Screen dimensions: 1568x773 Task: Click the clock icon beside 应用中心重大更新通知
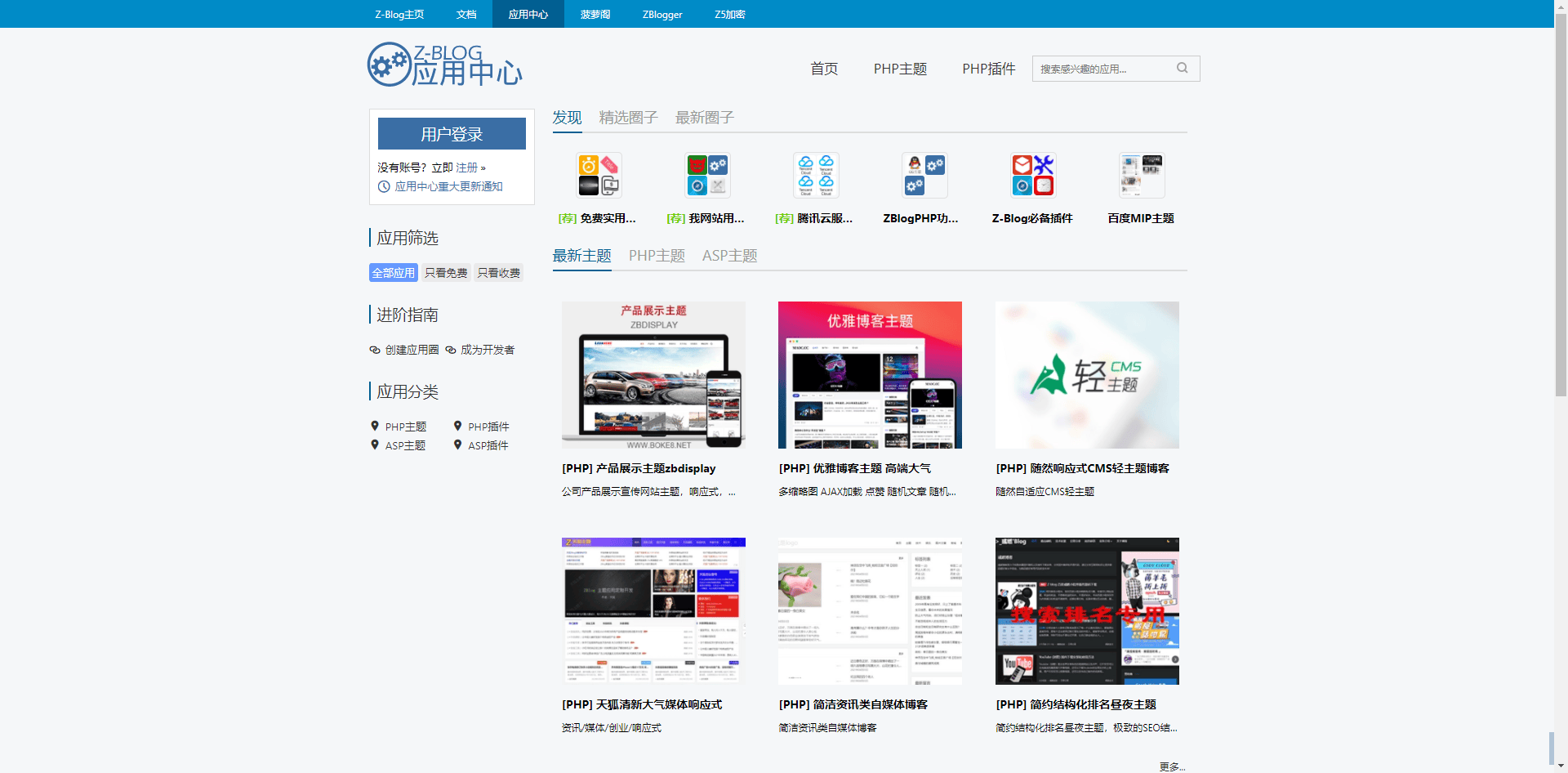384,186
